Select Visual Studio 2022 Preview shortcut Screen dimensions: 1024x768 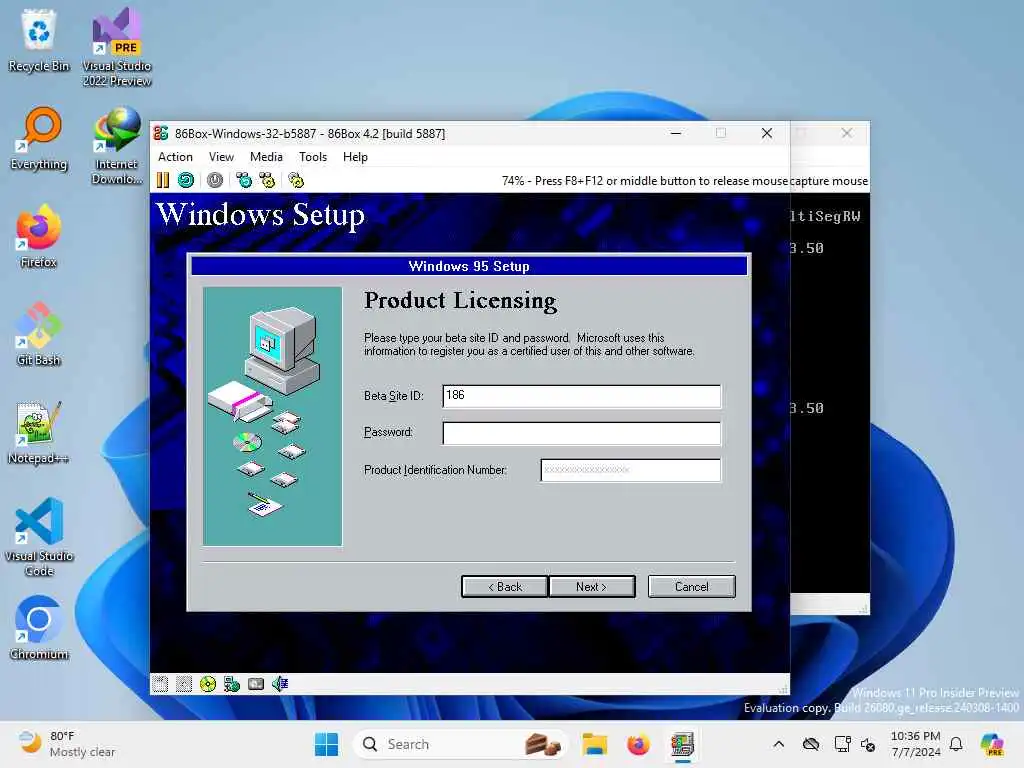pos(116,47)
